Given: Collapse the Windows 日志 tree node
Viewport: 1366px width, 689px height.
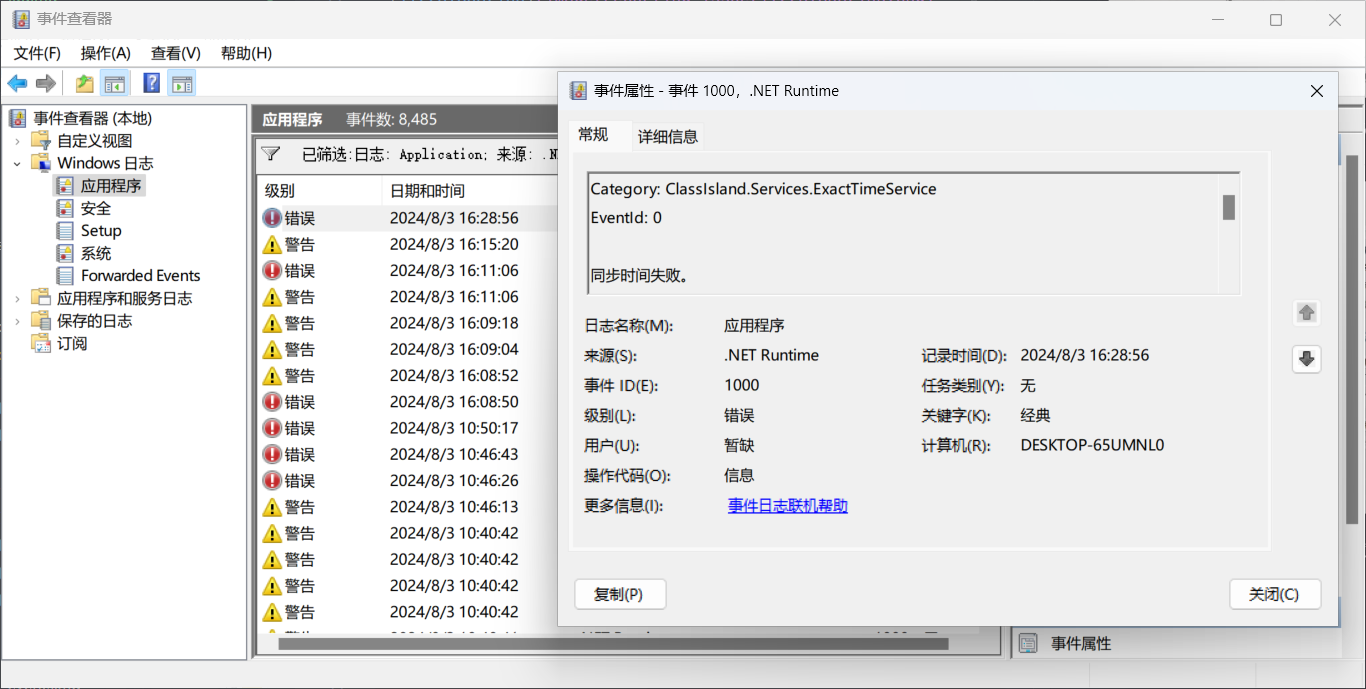Looking at the screenshot, I should [17, 163].
